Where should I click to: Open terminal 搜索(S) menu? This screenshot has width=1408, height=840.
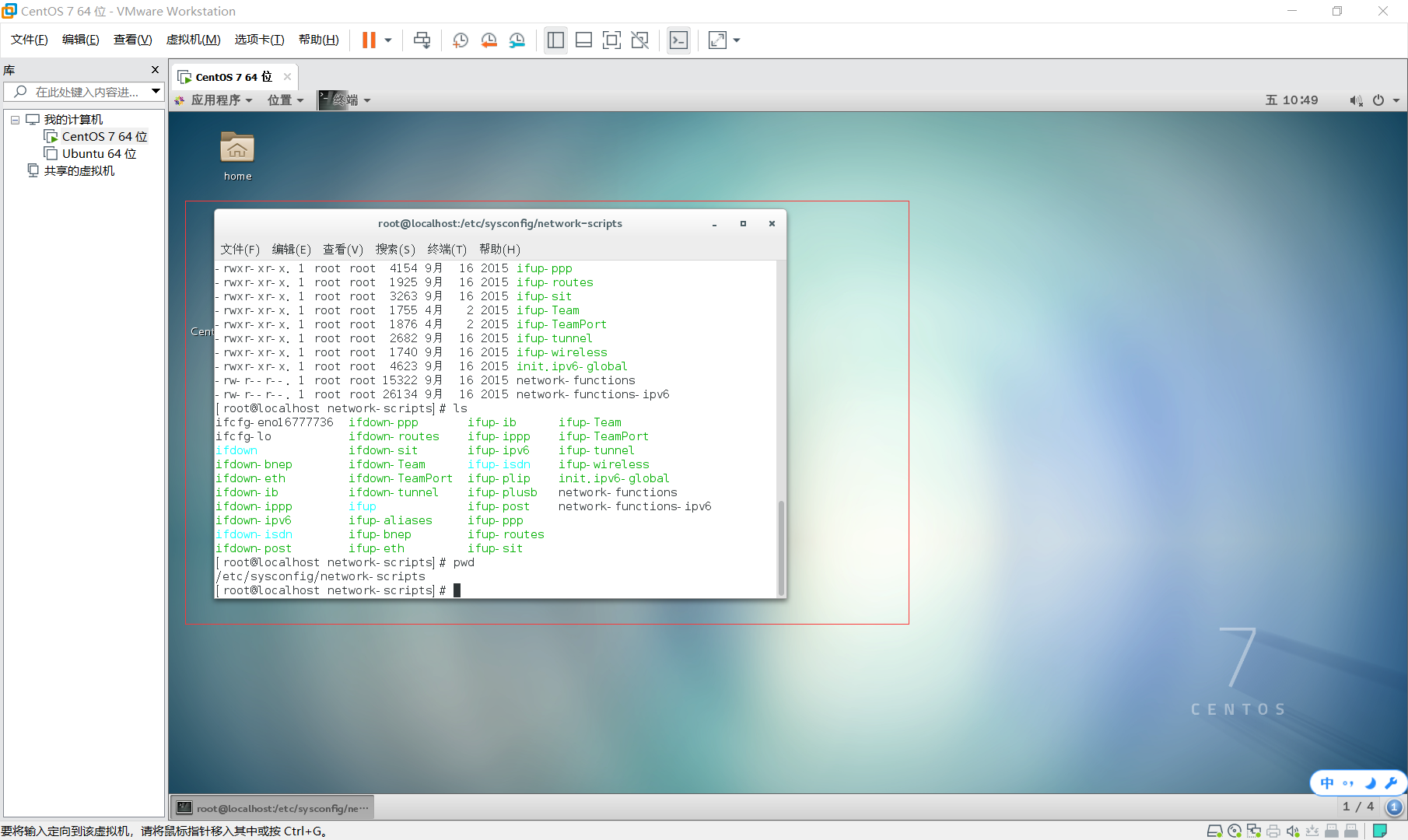[x=395, y=250]
